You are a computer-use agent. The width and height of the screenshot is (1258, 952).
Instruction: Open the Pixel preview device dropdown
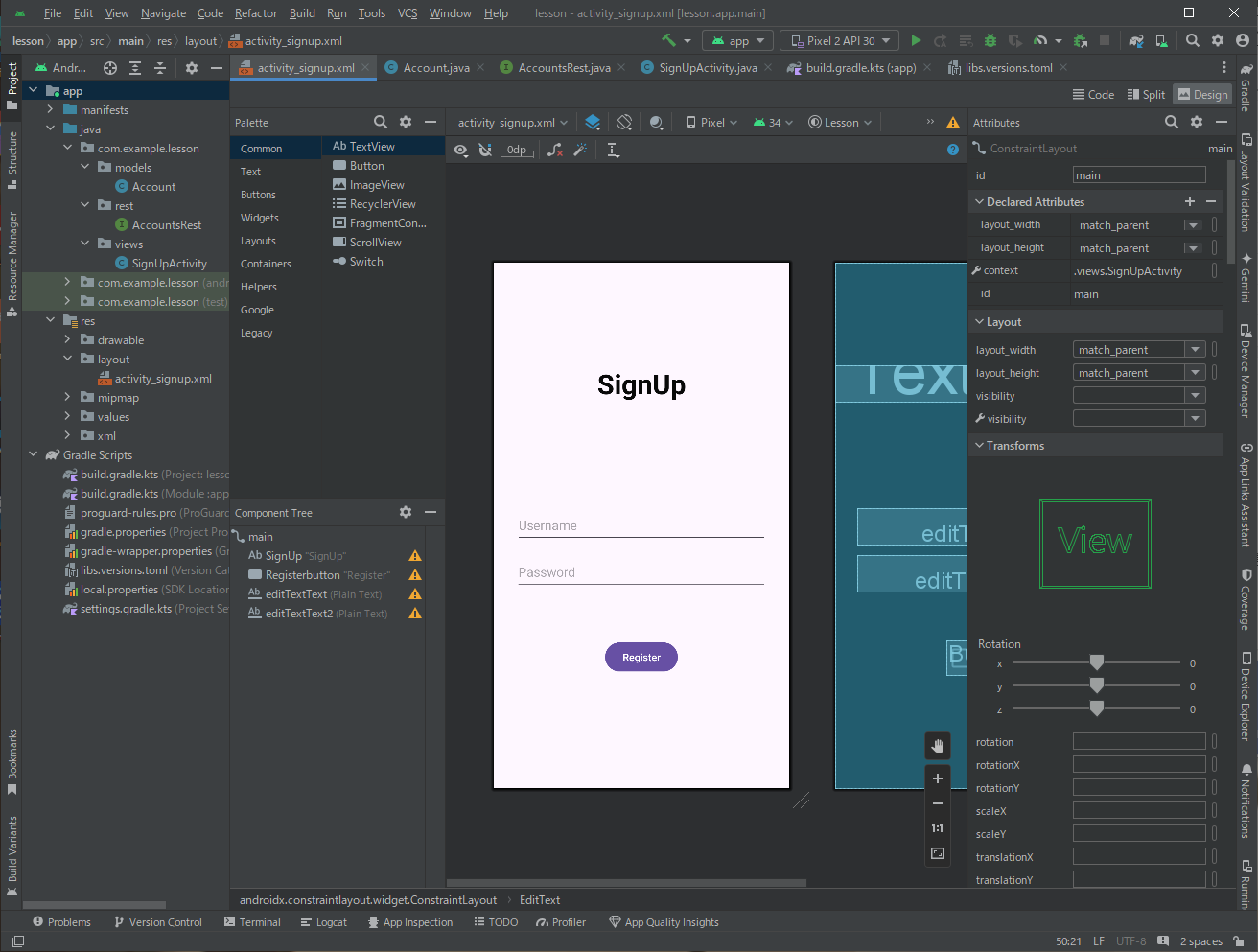coord(712,122)
